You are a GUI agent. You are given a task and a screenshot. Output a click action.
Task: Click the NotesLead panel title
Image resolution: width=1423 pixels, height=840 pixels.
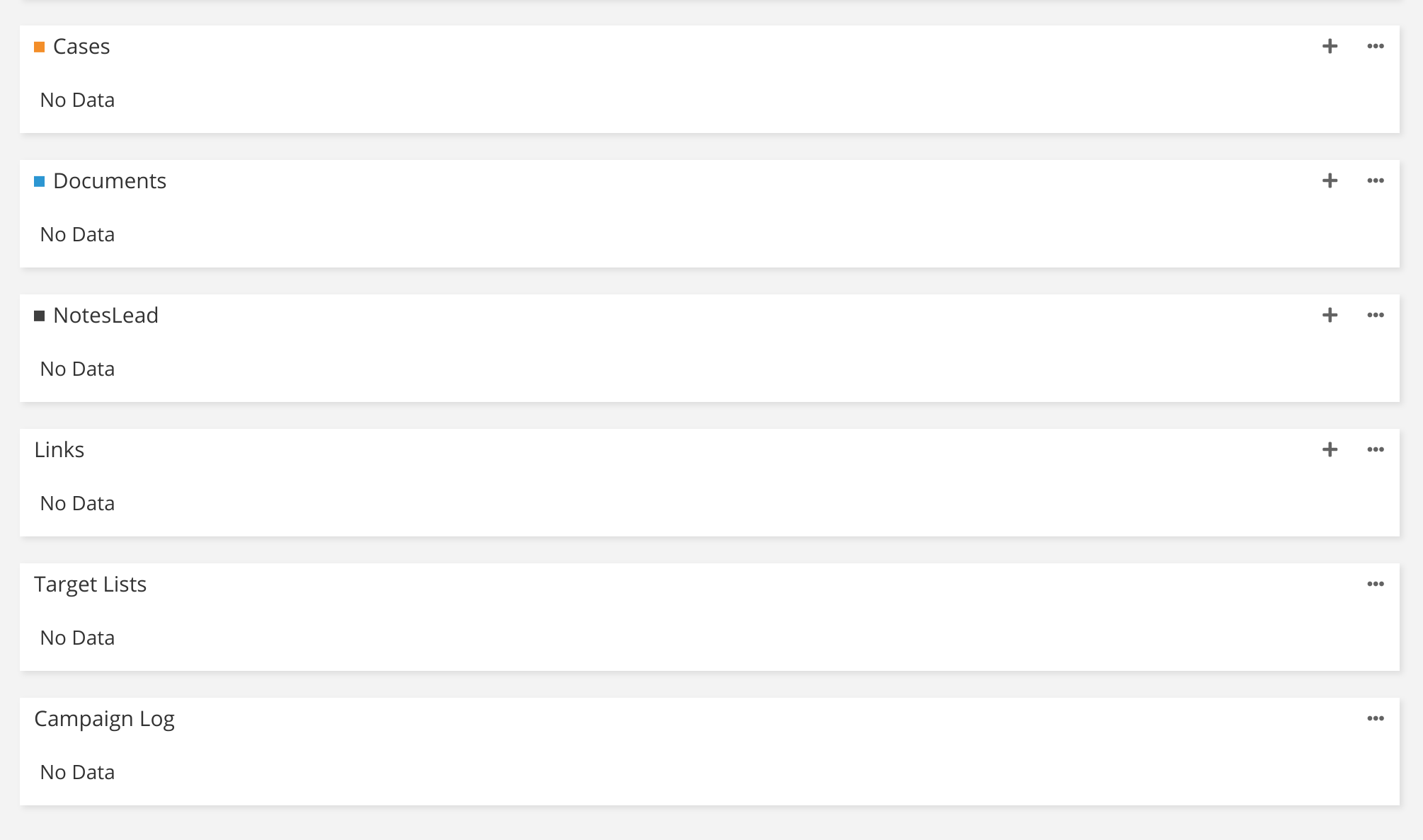(105, 316)
